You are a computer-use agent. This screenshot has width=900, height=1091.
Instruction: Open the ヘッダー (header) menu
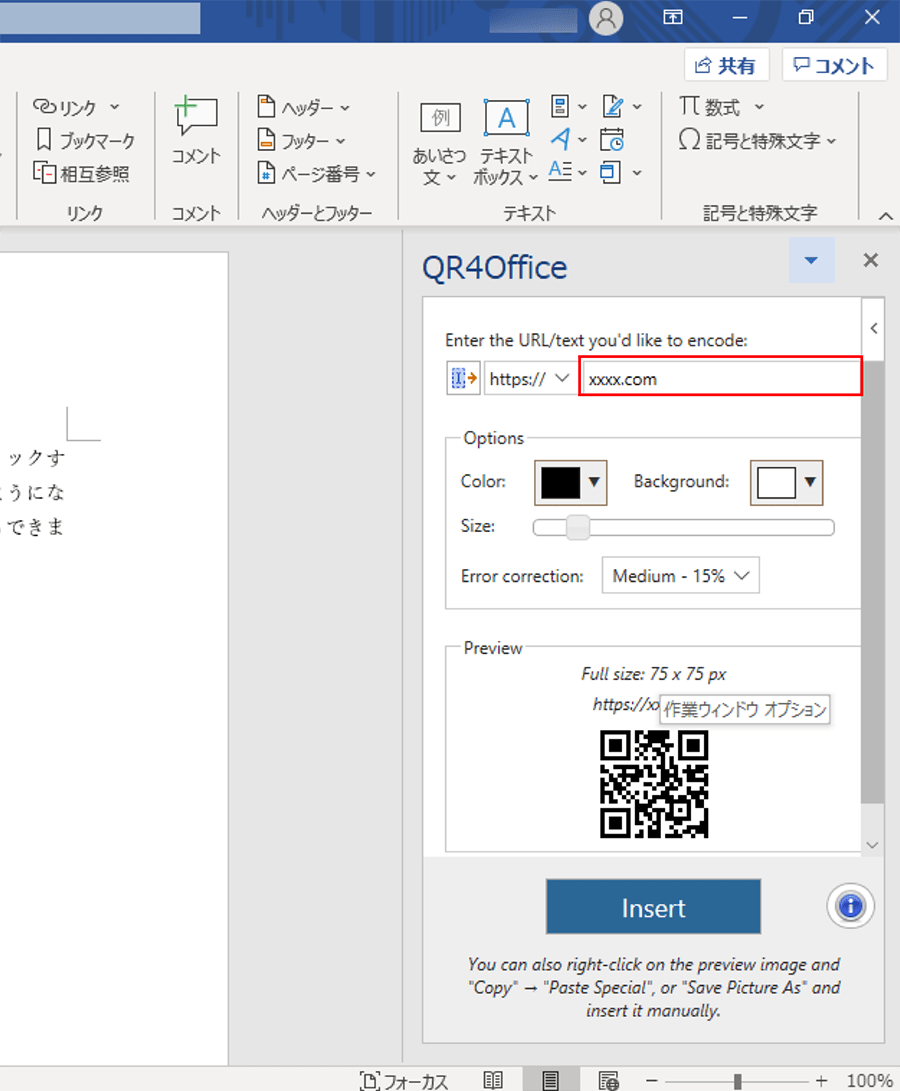304,107
